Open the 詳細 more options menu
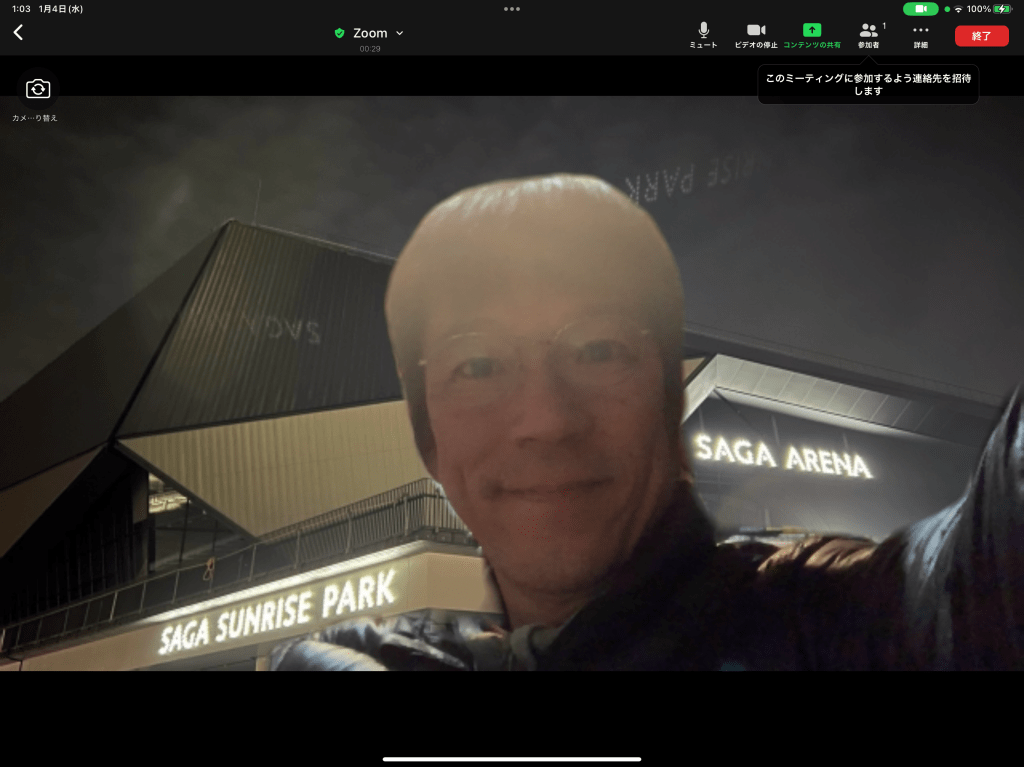Image resolution: width=1024 pixels, height=767 pixels. coord(920,35)
